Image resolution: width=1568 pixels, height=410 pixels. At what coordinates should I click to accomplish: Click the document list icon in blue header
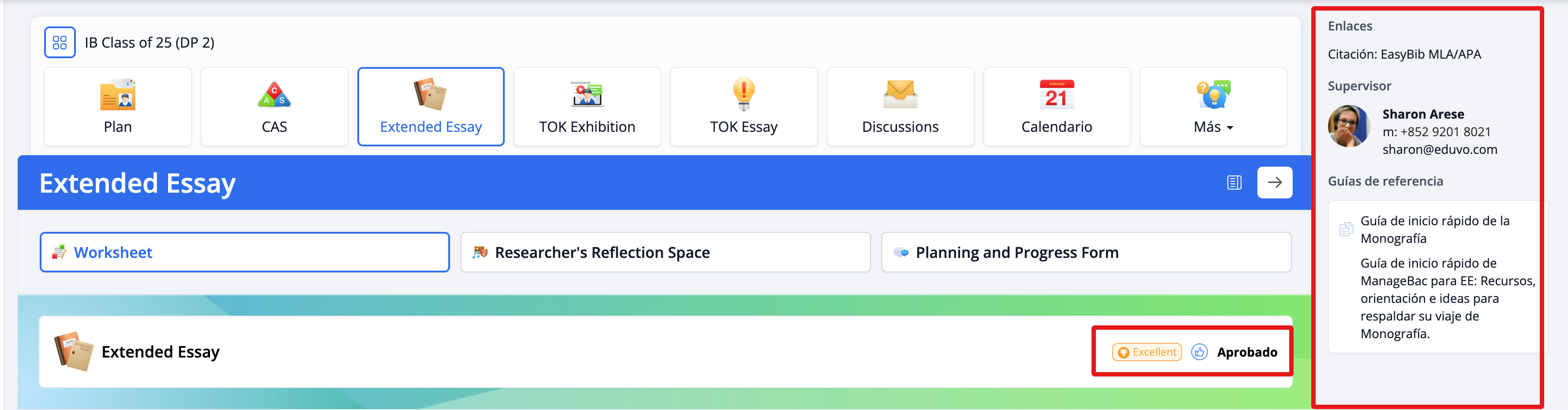pos(1234,183)
